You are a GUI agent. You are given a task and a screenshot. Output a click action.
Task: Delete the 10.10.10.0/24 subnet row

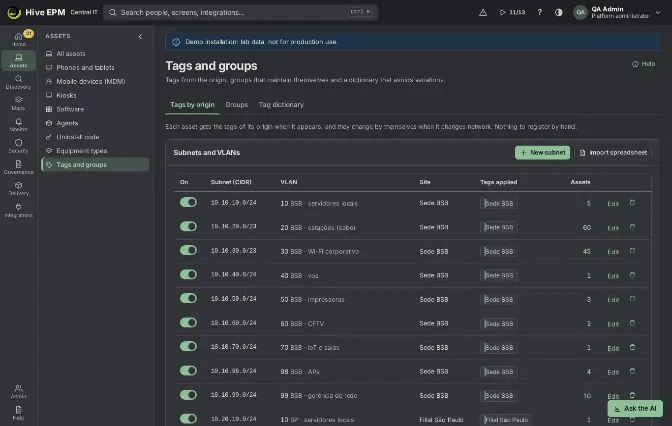click(632, 203)
